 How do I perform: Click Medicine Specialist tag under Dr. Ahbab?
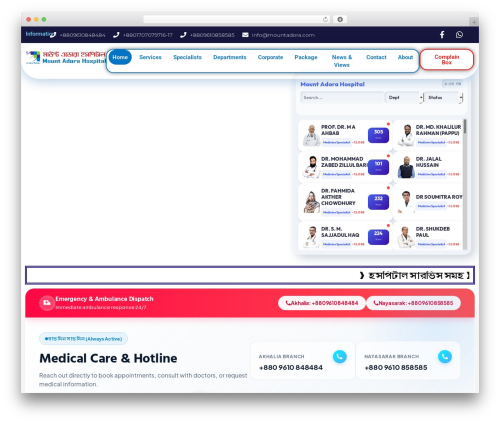point(336,142)
